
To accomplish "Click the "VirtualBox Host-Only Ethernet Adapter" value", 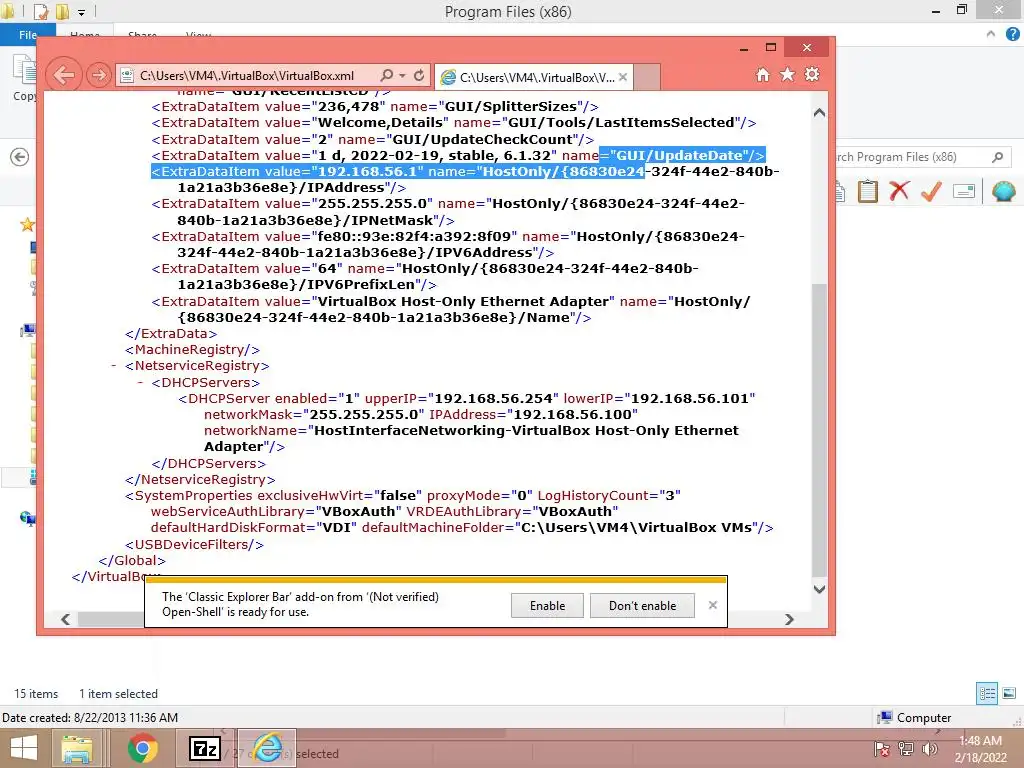I will (463, 302).
